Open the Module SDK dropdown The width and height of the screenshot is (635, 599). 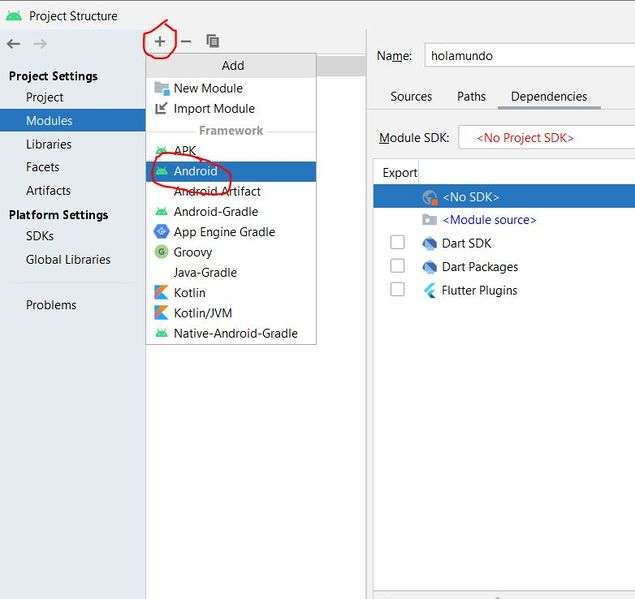(x=546, y=138)
